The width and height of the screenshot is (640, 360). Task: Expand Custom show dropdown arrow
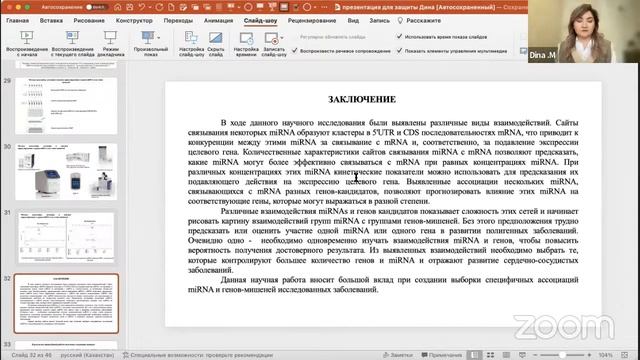coord(159,38)
